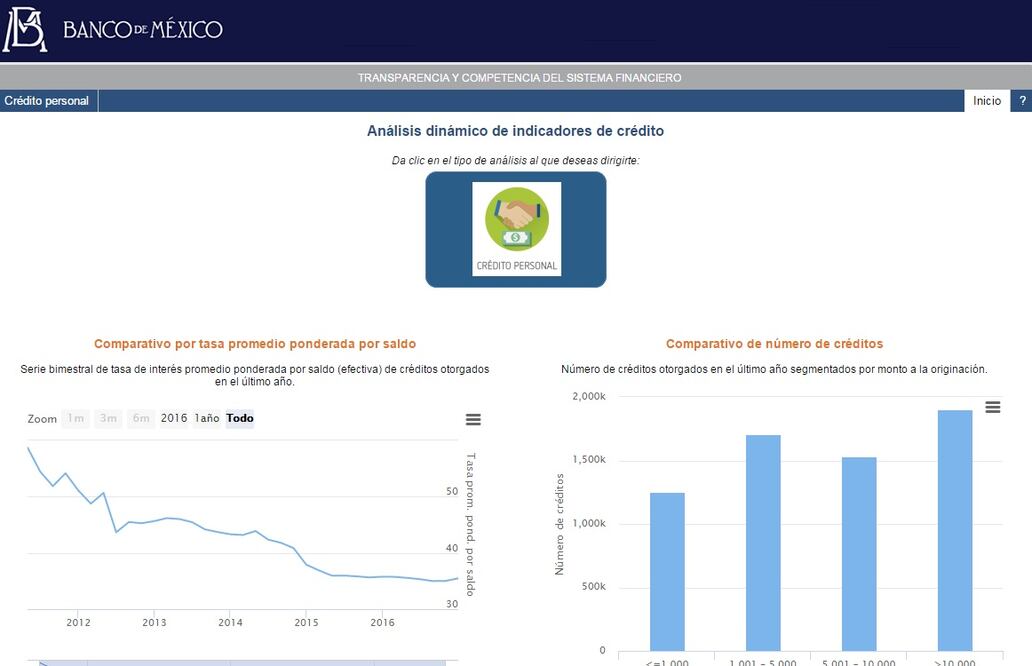Screen dimensions: 1032x666
Task: Open the Crédito Personal analysis tile
Action: [x=516, y=228]
